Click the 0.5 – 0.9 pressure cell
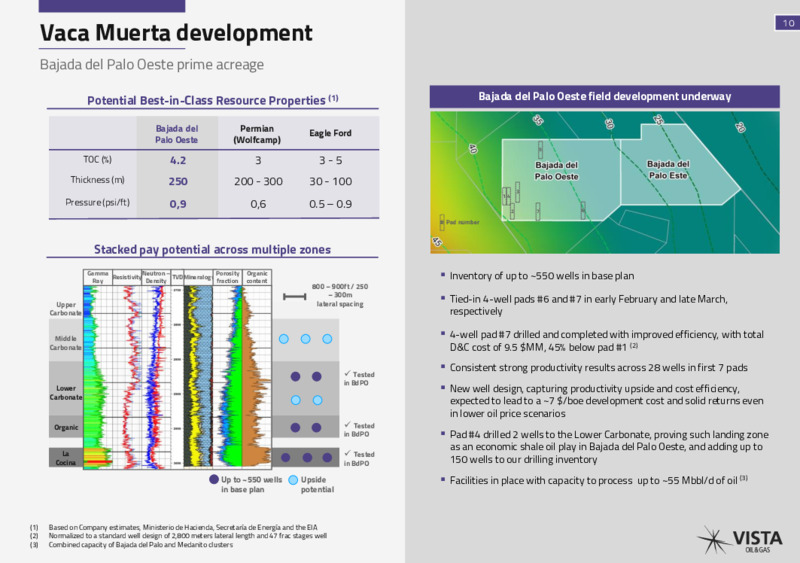Screen dimensions: 800x563 330,204
